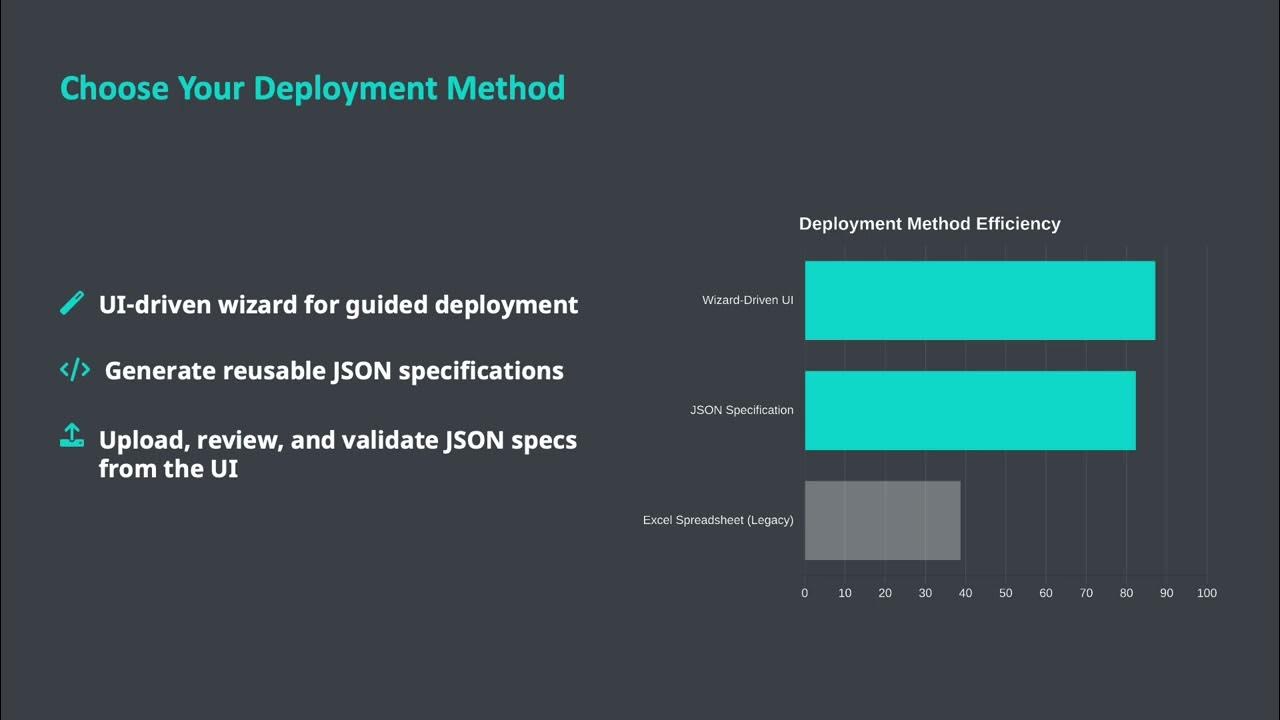This screenshot has width=1280, height=720.
Task: Click 'UI-driven wizard for guided deployment' text
Action: coord(338,305)
